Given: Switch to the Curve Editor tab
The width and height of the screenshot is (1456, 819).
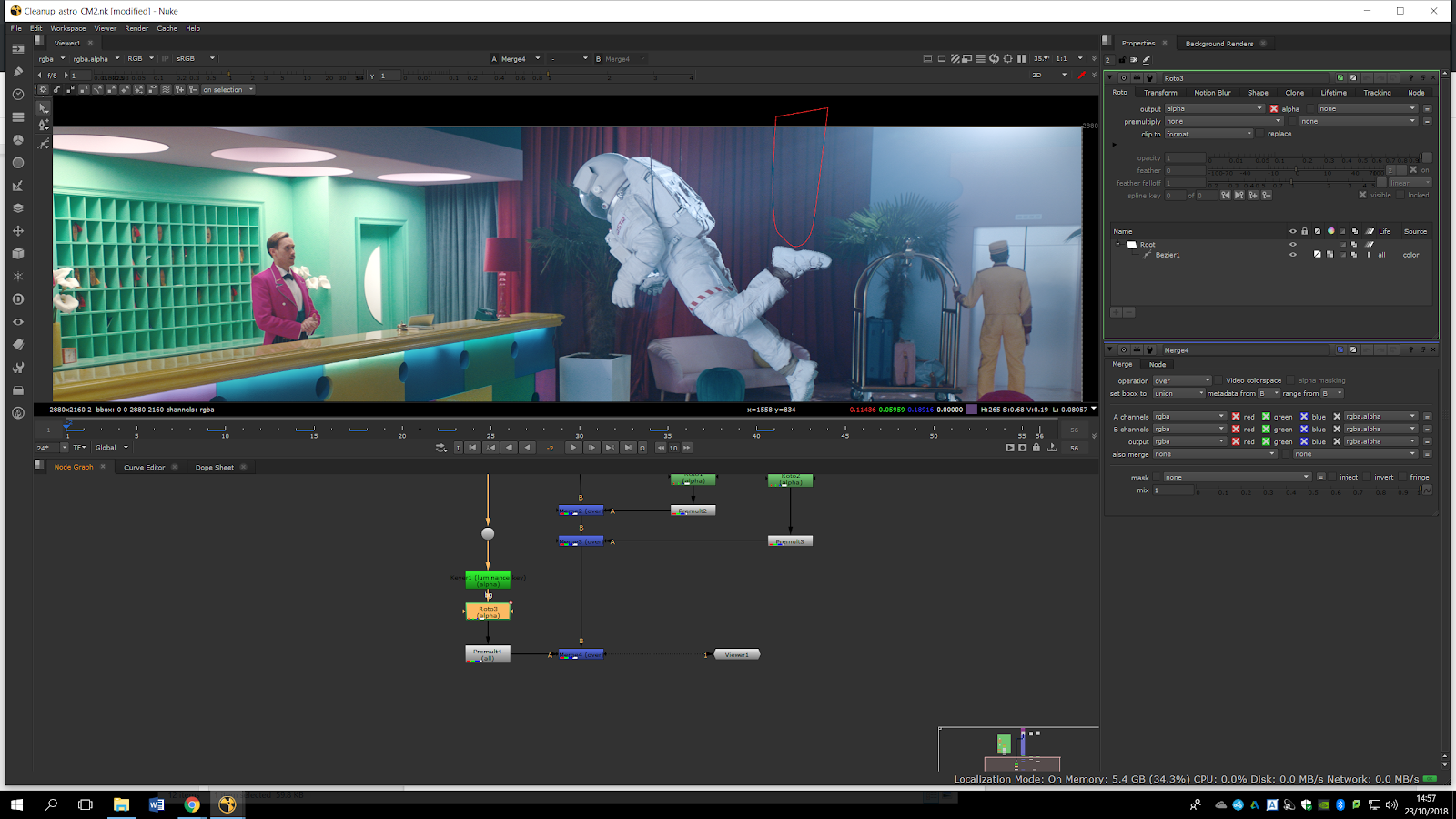Looking at the screenshot, I should pyautogui.click(x=145, y=468).
